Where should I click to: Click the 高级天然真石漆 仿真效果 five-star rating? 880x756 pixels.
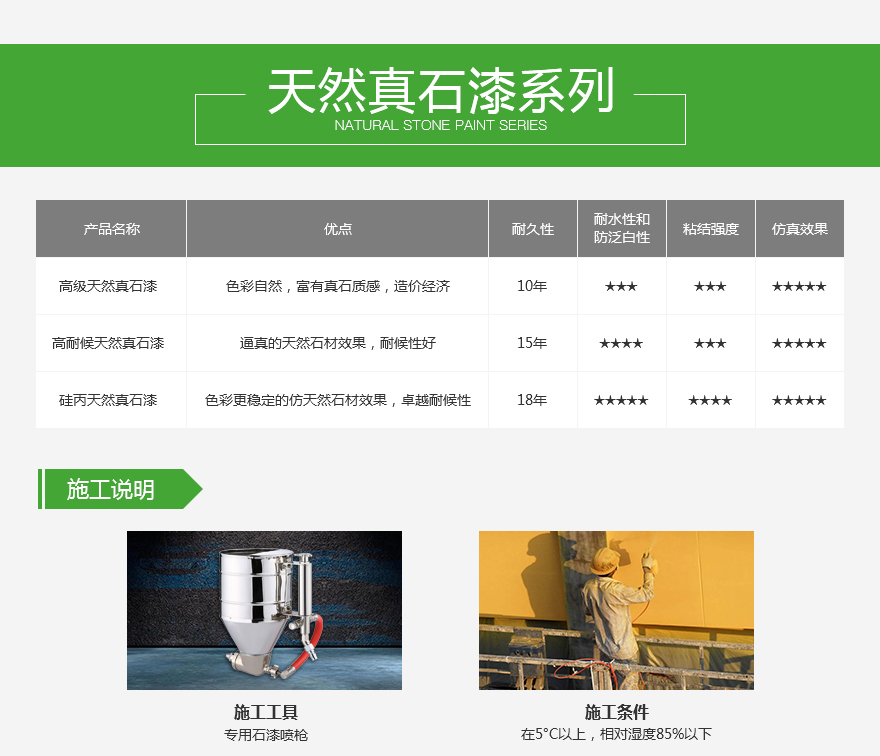point(799,287)
